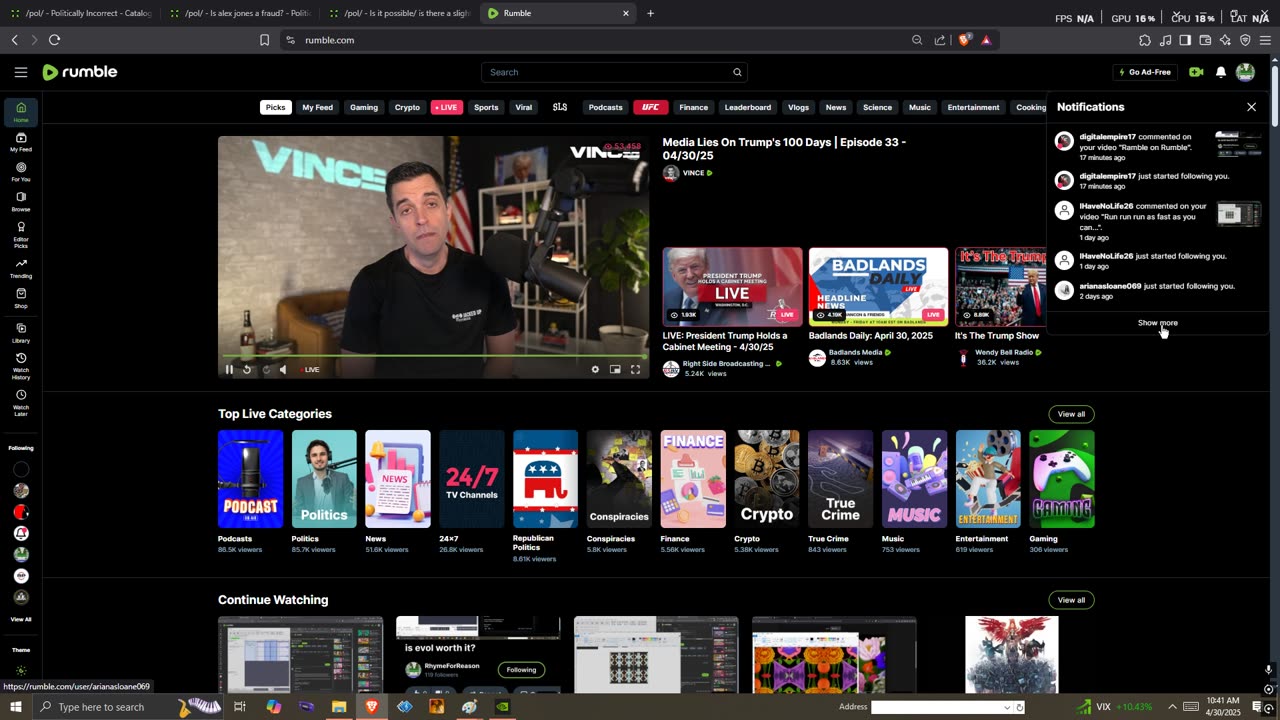This screenshot has height=720, width=1280.
Task: Open Watch History in the left sidebar
Action: coord(21,366)
